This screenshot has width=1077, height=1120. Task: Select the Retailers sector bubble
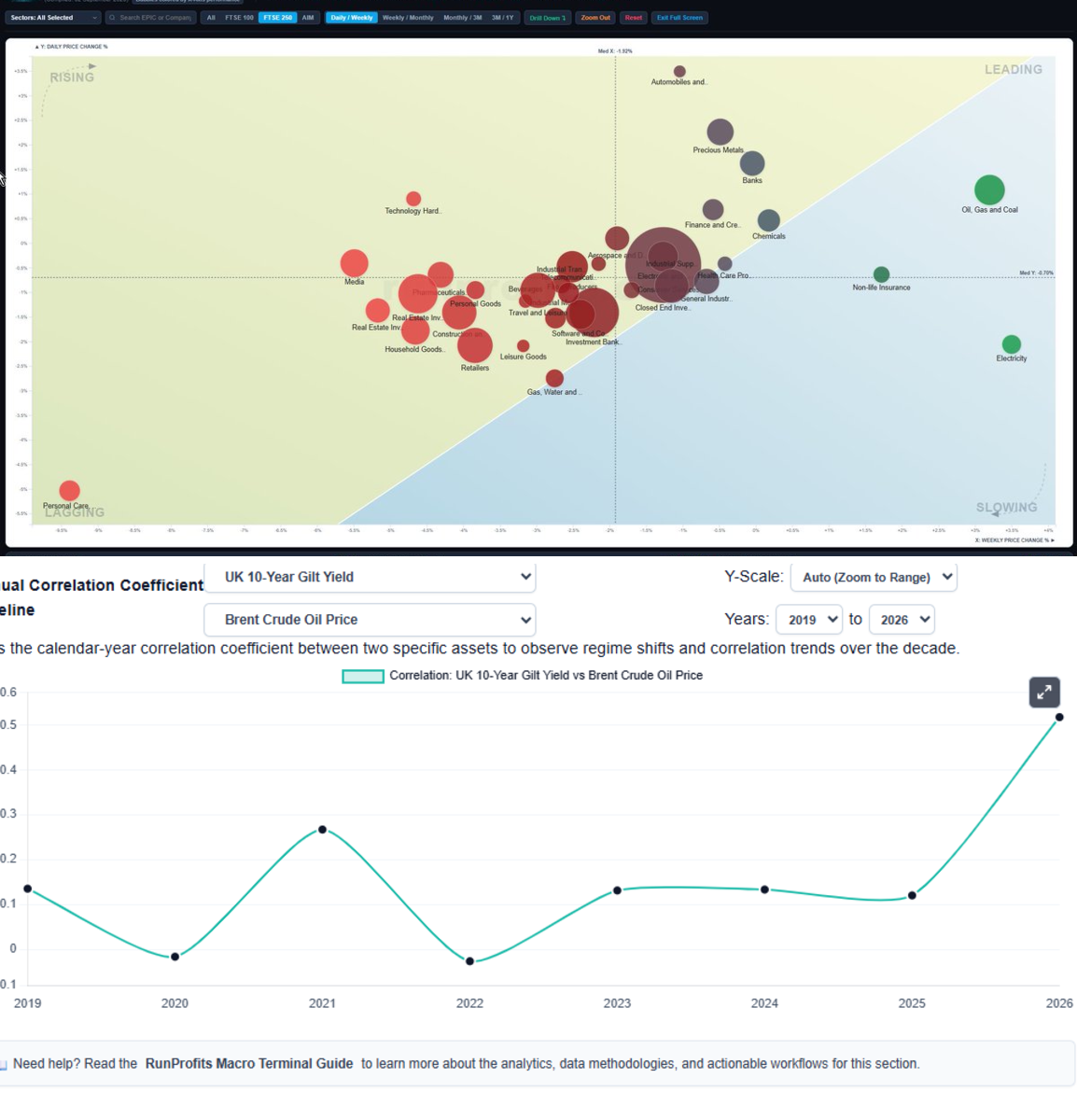(x=475, y=345)
